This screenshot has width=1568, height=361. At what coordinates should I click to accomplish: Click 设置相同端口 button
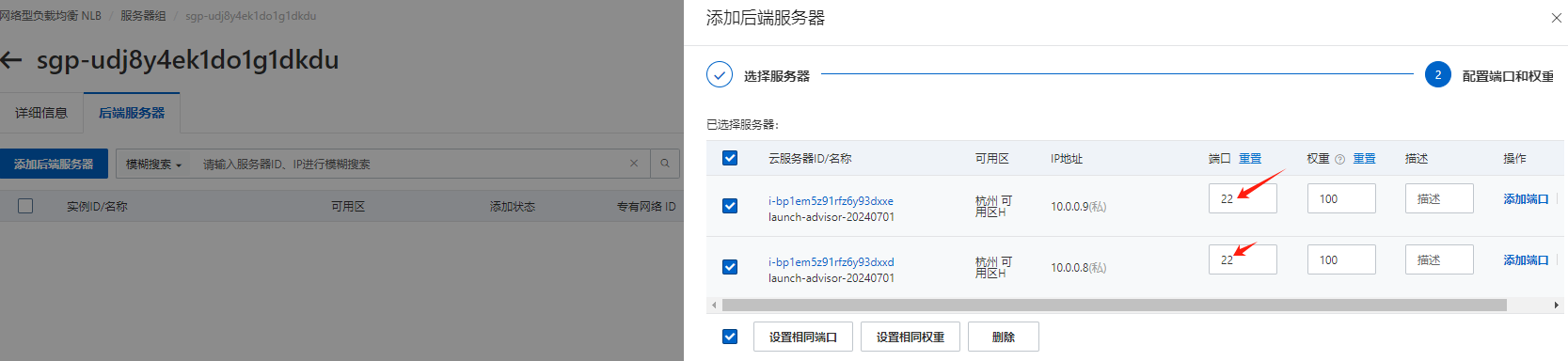point(803,337)
